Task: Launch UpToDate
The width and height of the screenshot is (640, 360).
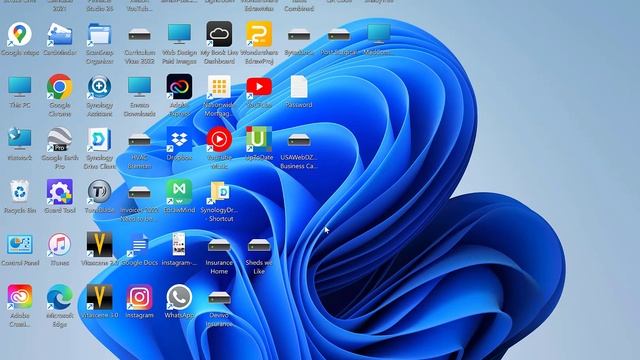Action: click(259, 139)
